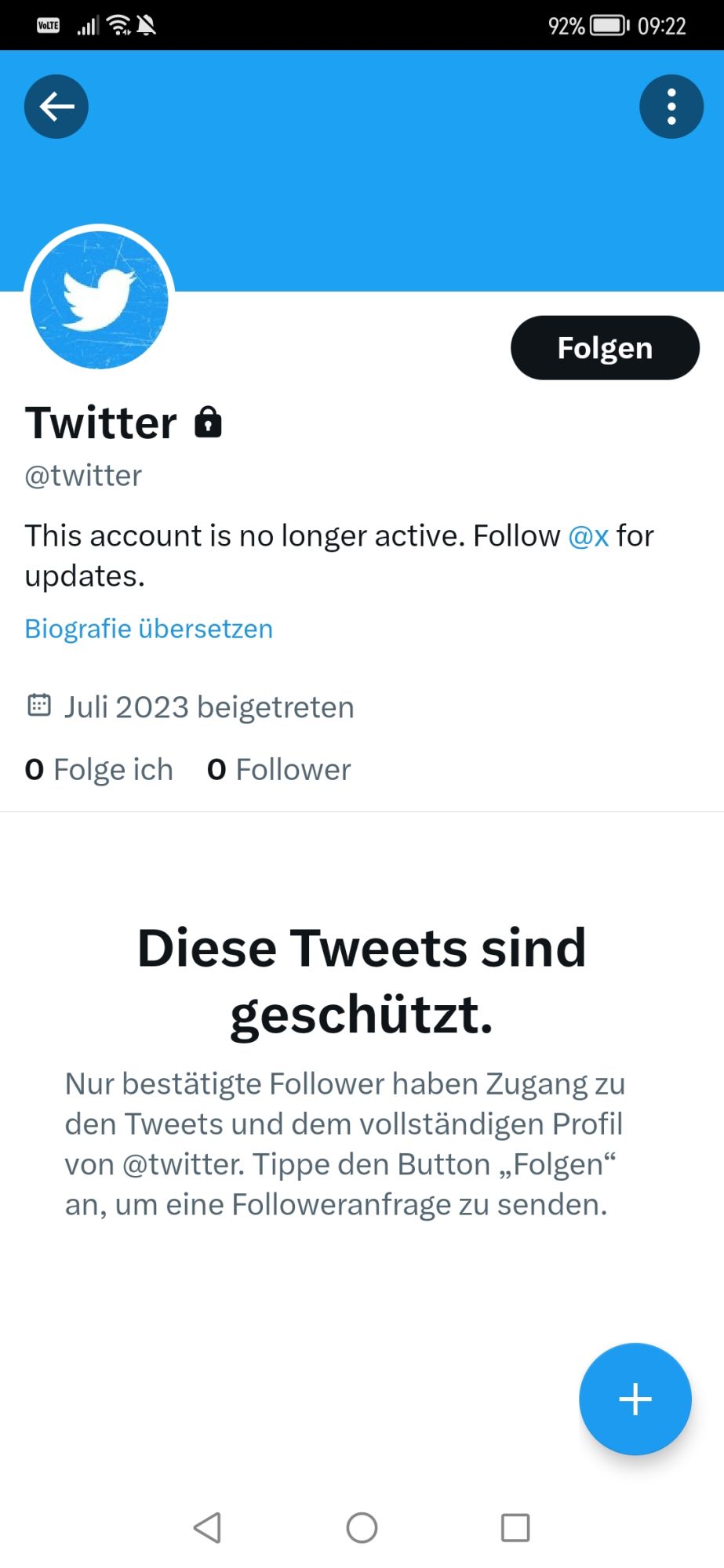Viewport: 724px width, 1568px height.
Task: Tap Biografie übersetzen link
Action: [149, 629]
